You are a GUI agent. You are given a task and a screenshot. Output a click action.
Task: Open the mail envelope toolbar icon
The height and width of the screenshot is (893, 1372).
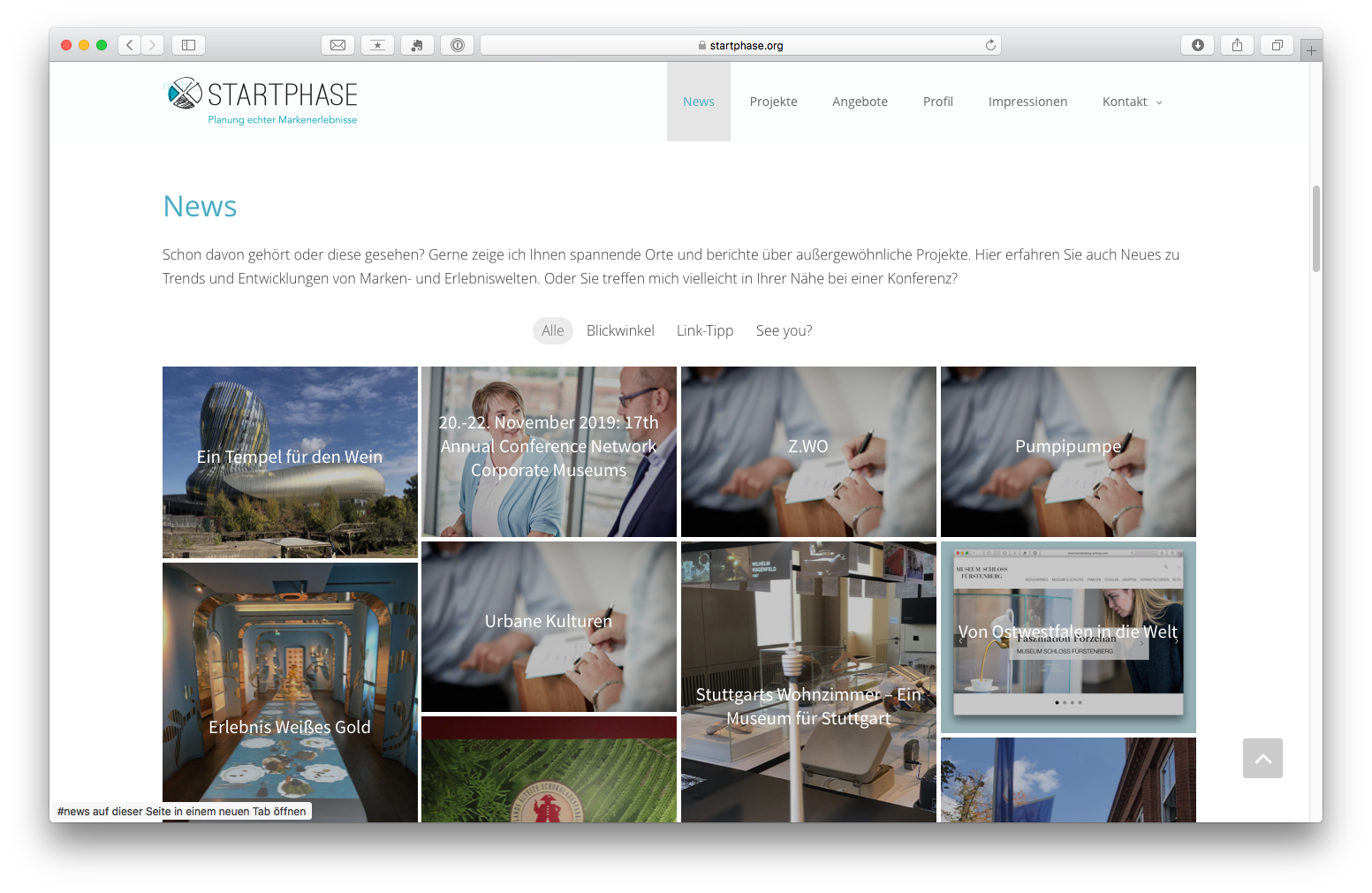(x=337, y=45)
